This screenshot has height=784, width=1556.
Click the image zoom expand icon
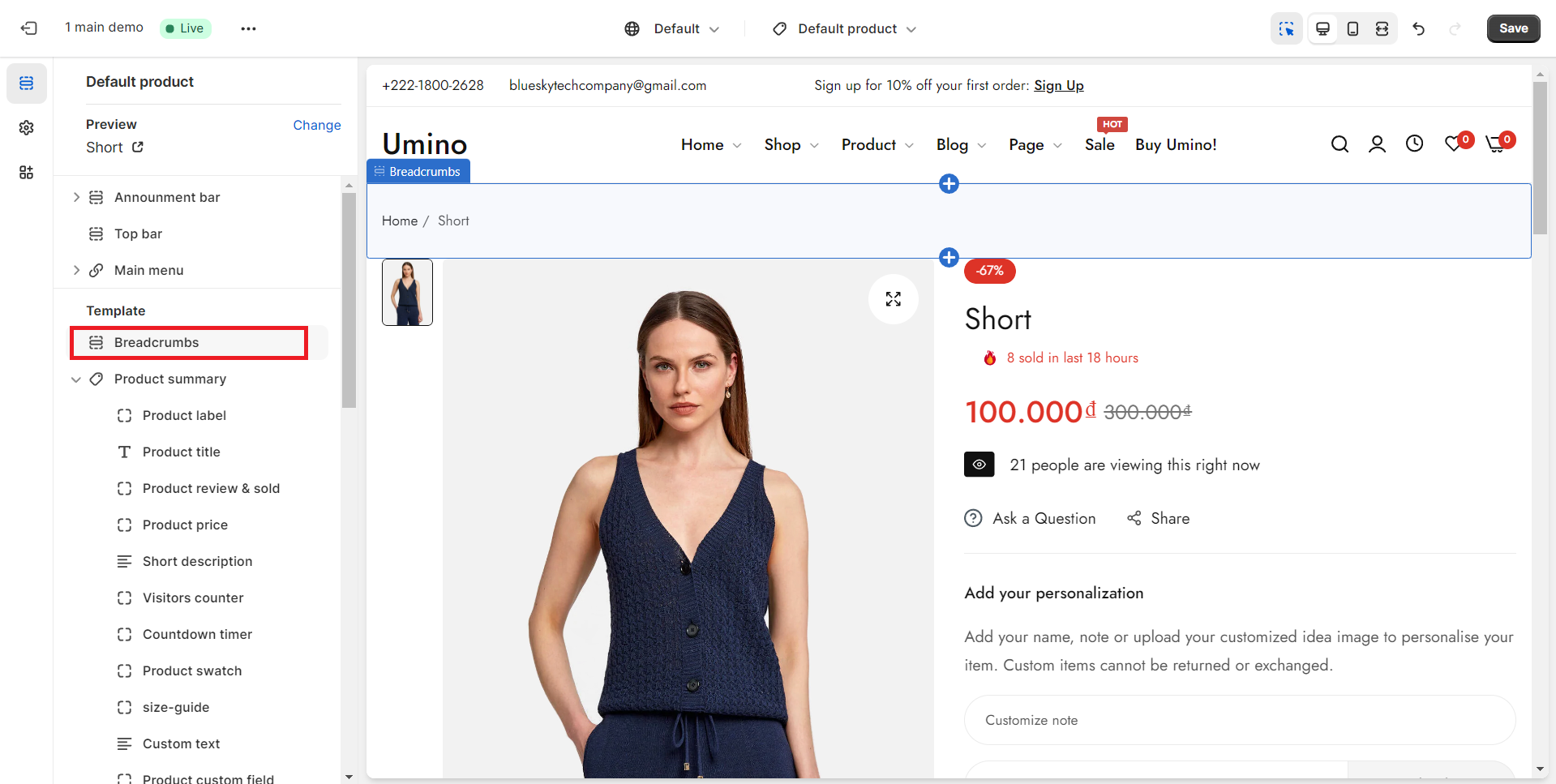coord(893,299)
